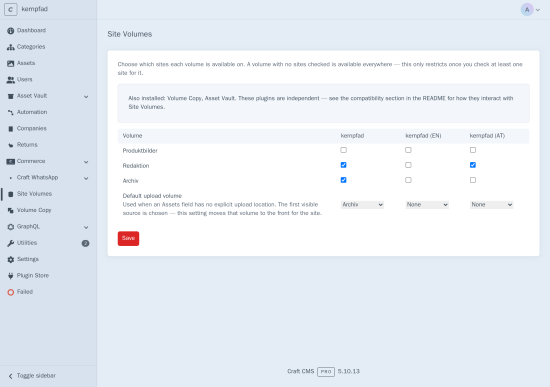This screenshot has width=550, height=387.
Task: Check Produktbilder for kempfad (EN)
Action: [x=408, y=150]
